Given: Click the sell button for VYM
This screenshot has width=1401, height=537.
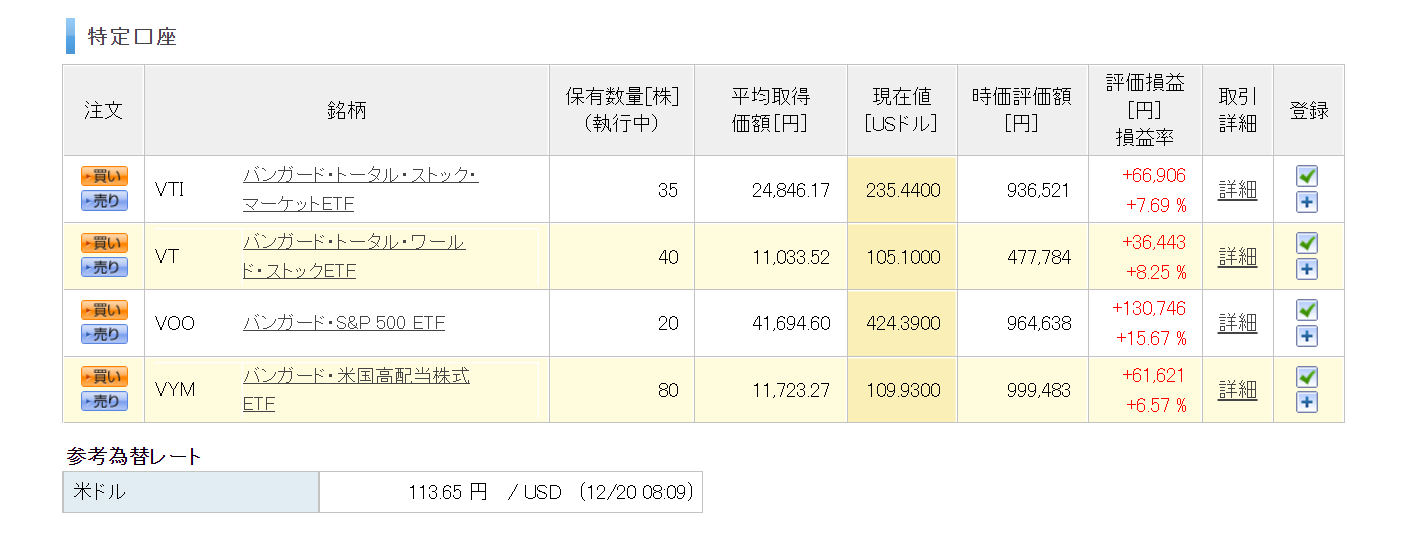Looking at the screenshot, I should point(104,402).
